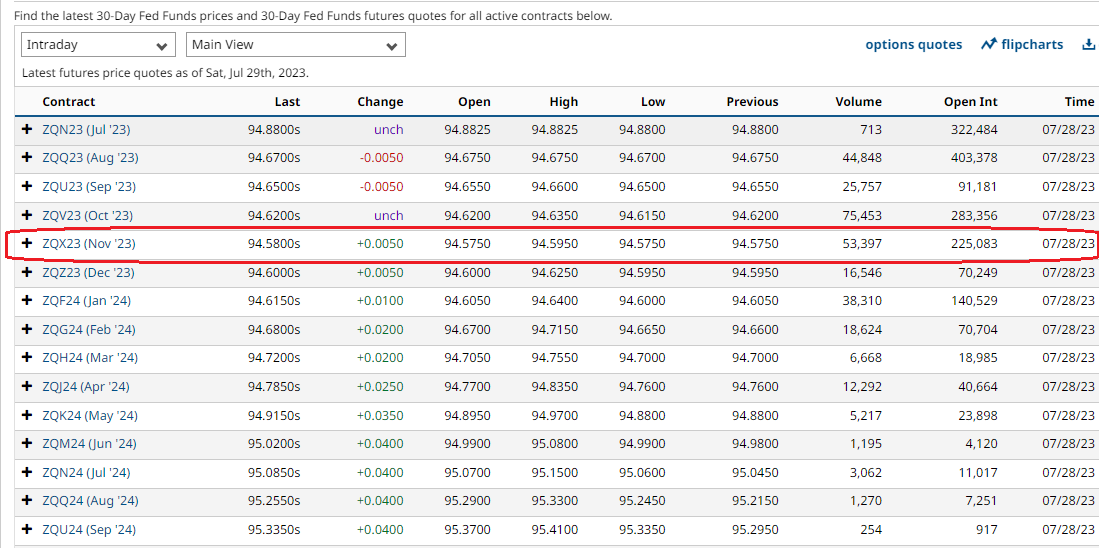Screen dimensions: 1099x548
Task: Sort table by Volume column header
Action: click(858, 102)
